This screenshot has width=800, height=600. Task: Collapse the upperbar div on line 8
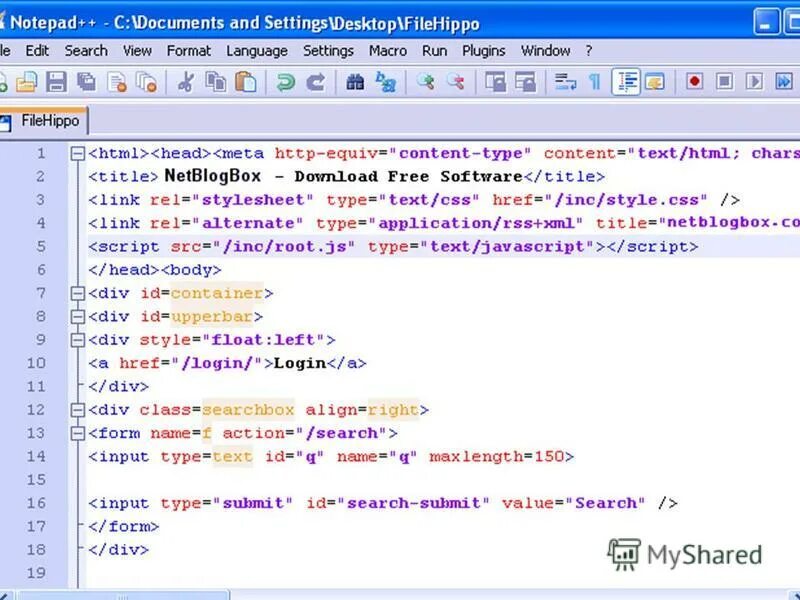77,317
